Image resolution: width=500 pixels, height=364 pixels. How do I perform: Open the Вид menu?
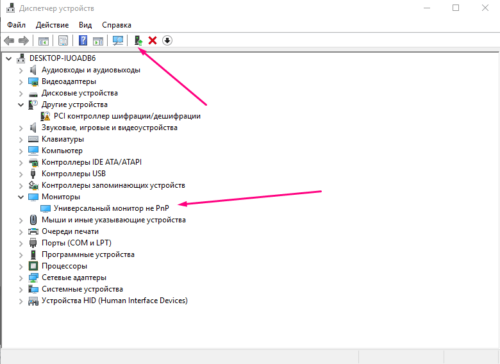coord(85,25)
